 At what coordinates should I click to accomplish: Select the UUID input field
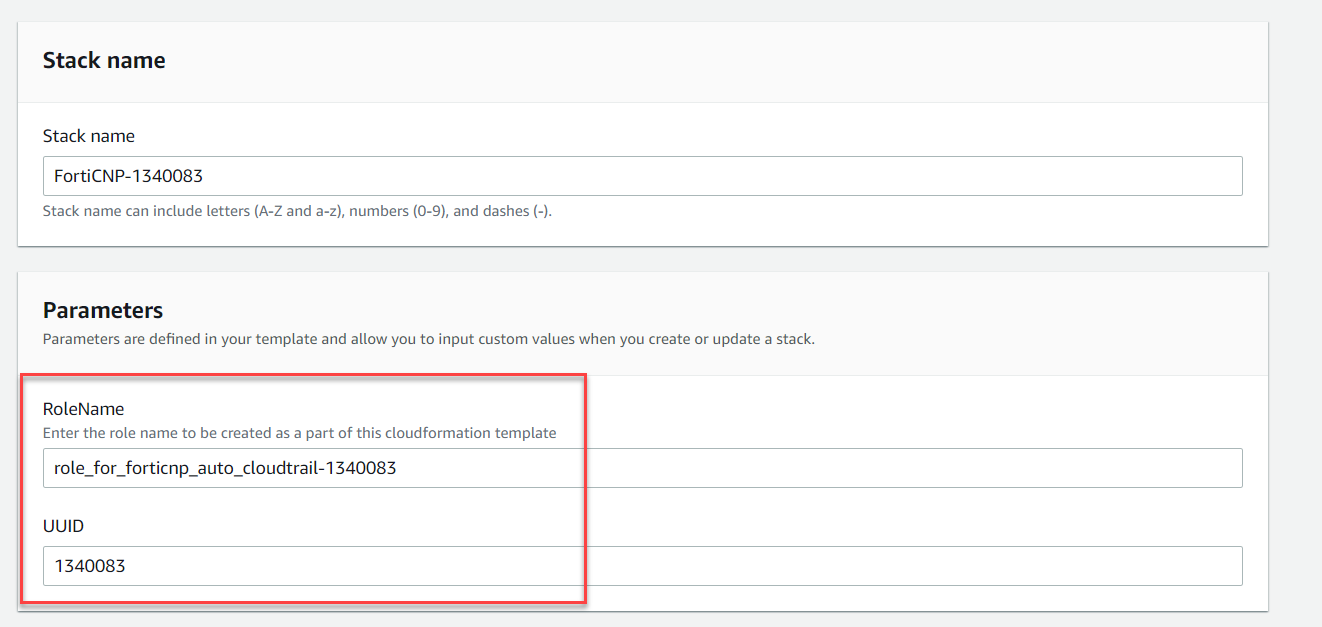pyautogui.click(x=800, y=566)
